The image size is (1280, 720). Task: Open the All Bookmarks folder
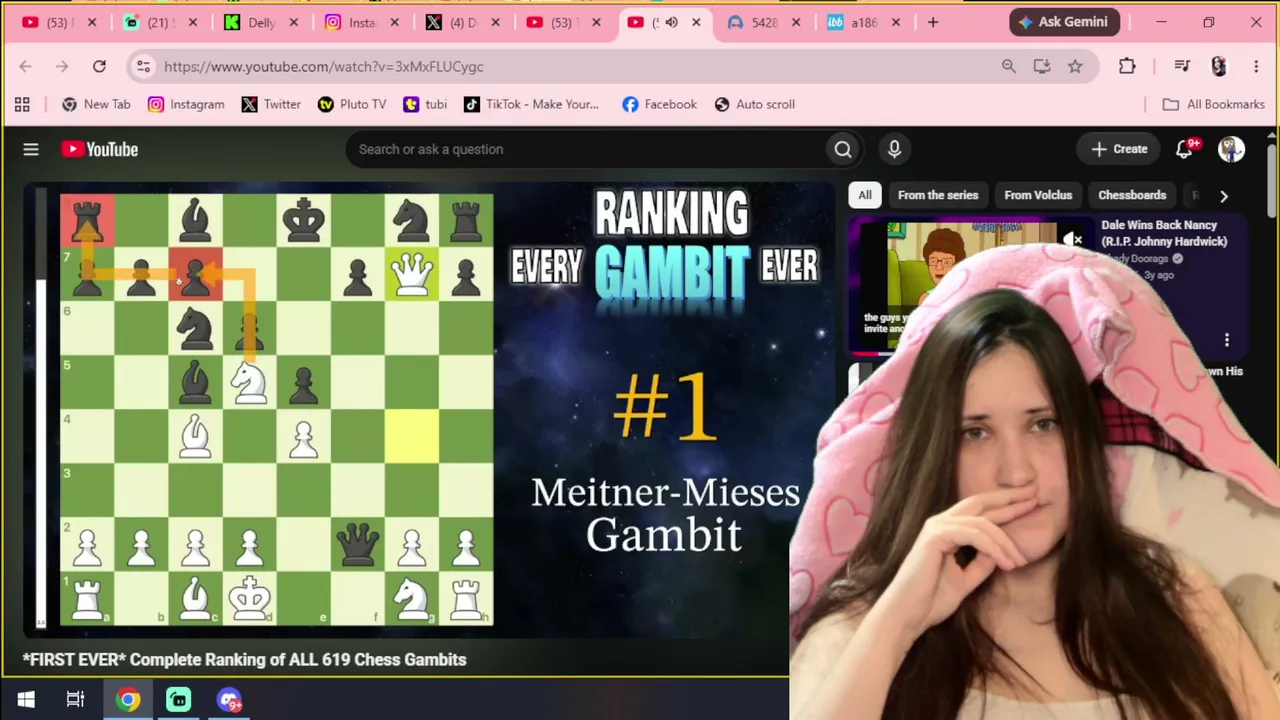[x=1214, y=104]
